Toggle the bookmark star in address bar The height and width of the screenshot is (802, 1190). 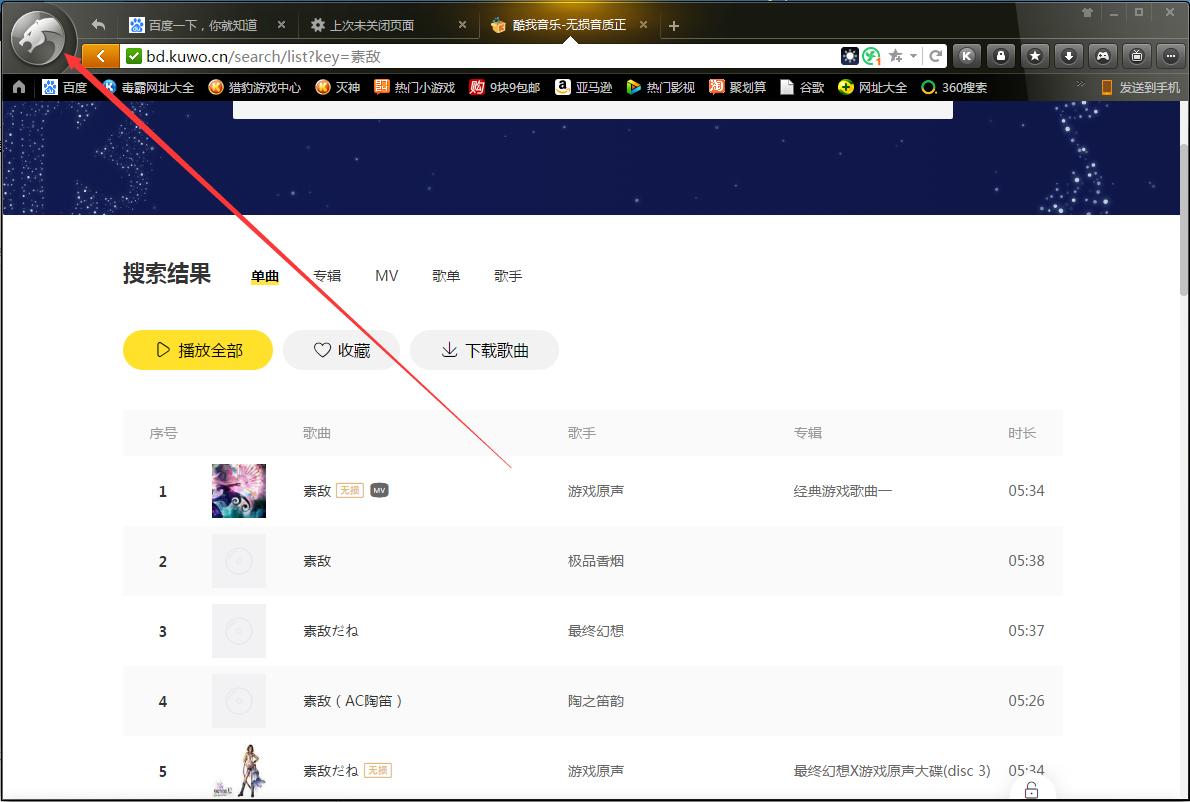tap(896, 56)
